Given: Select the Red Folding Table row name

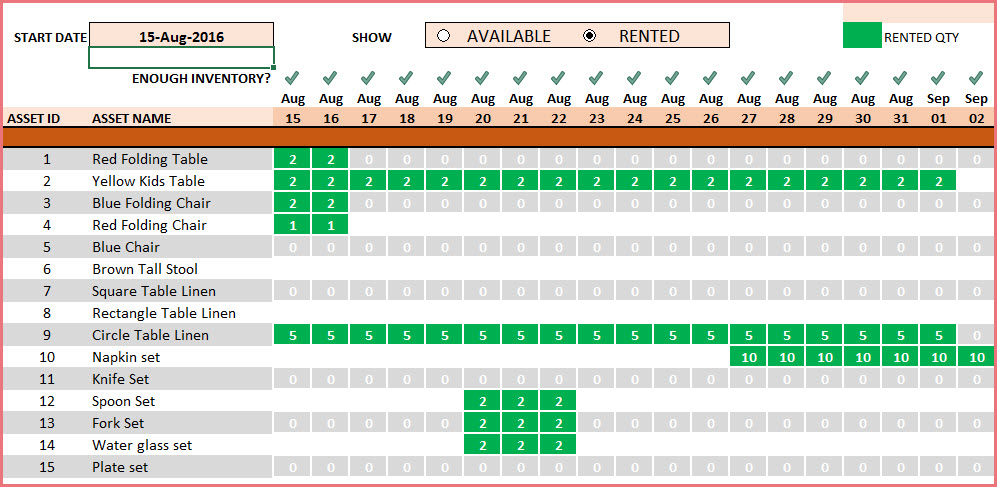Looking at the screenshot, I should pyautogui.click(x=150, y=159).
